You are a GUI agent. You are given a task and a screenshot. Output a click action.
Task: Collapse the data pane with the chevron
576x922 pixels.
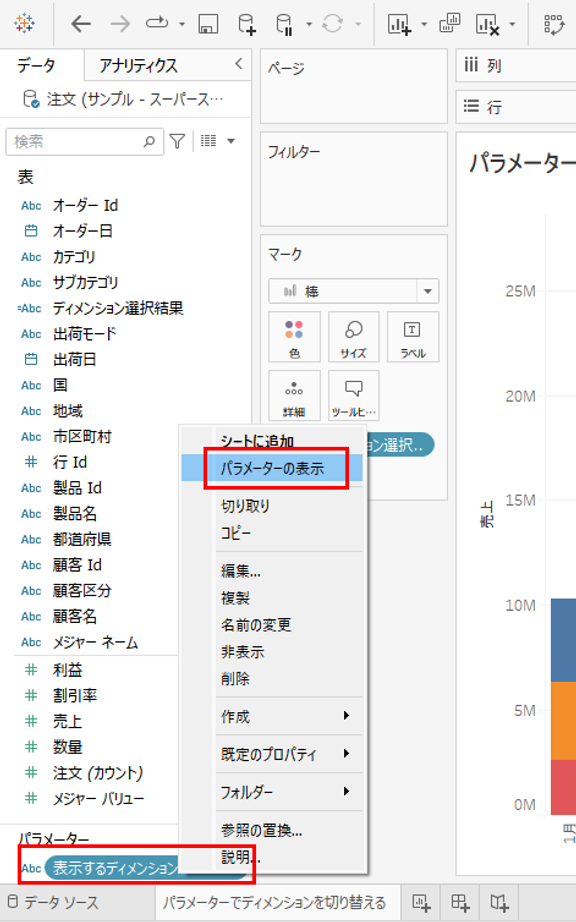238,64
